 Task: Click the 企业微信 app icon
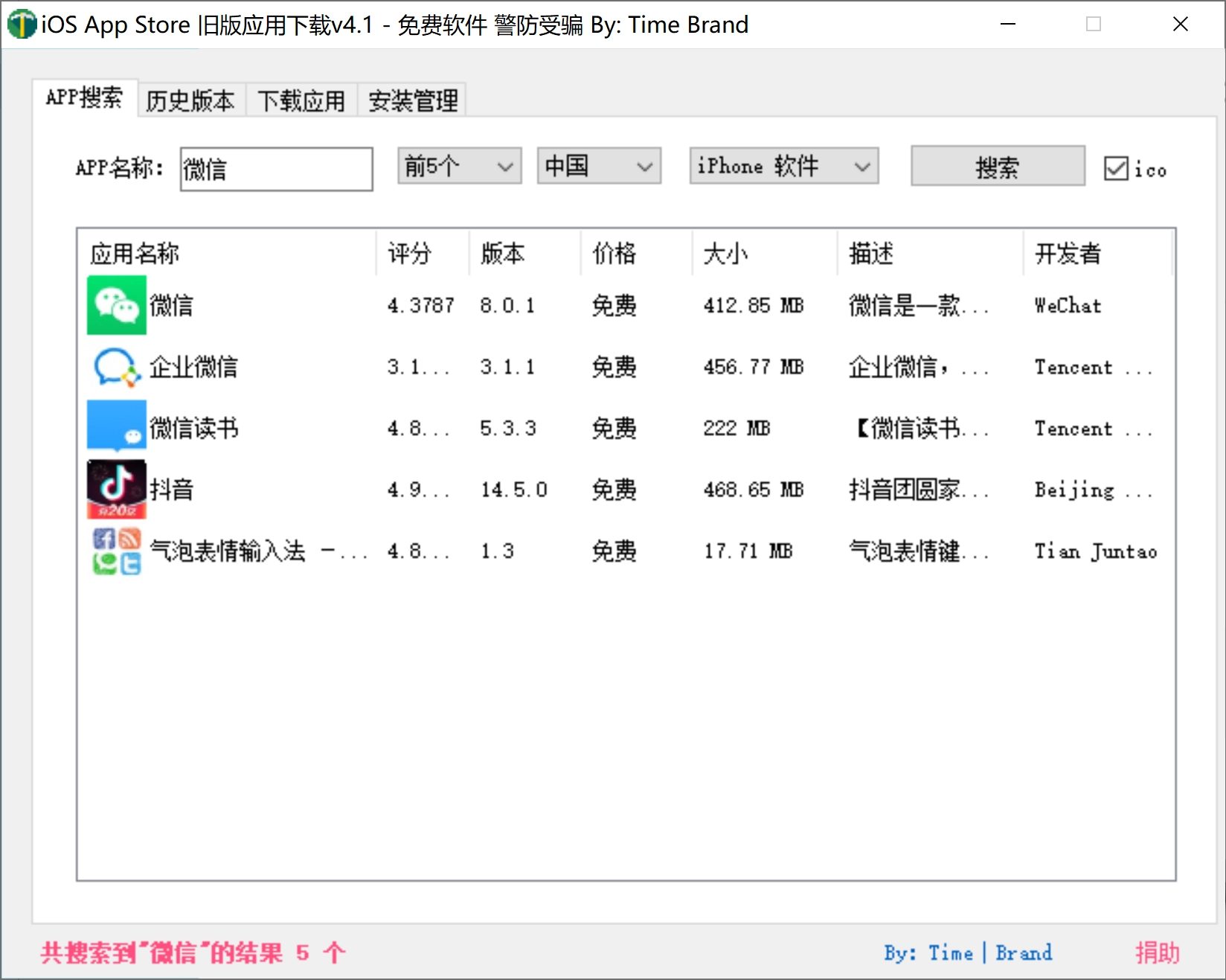(117, 367)
